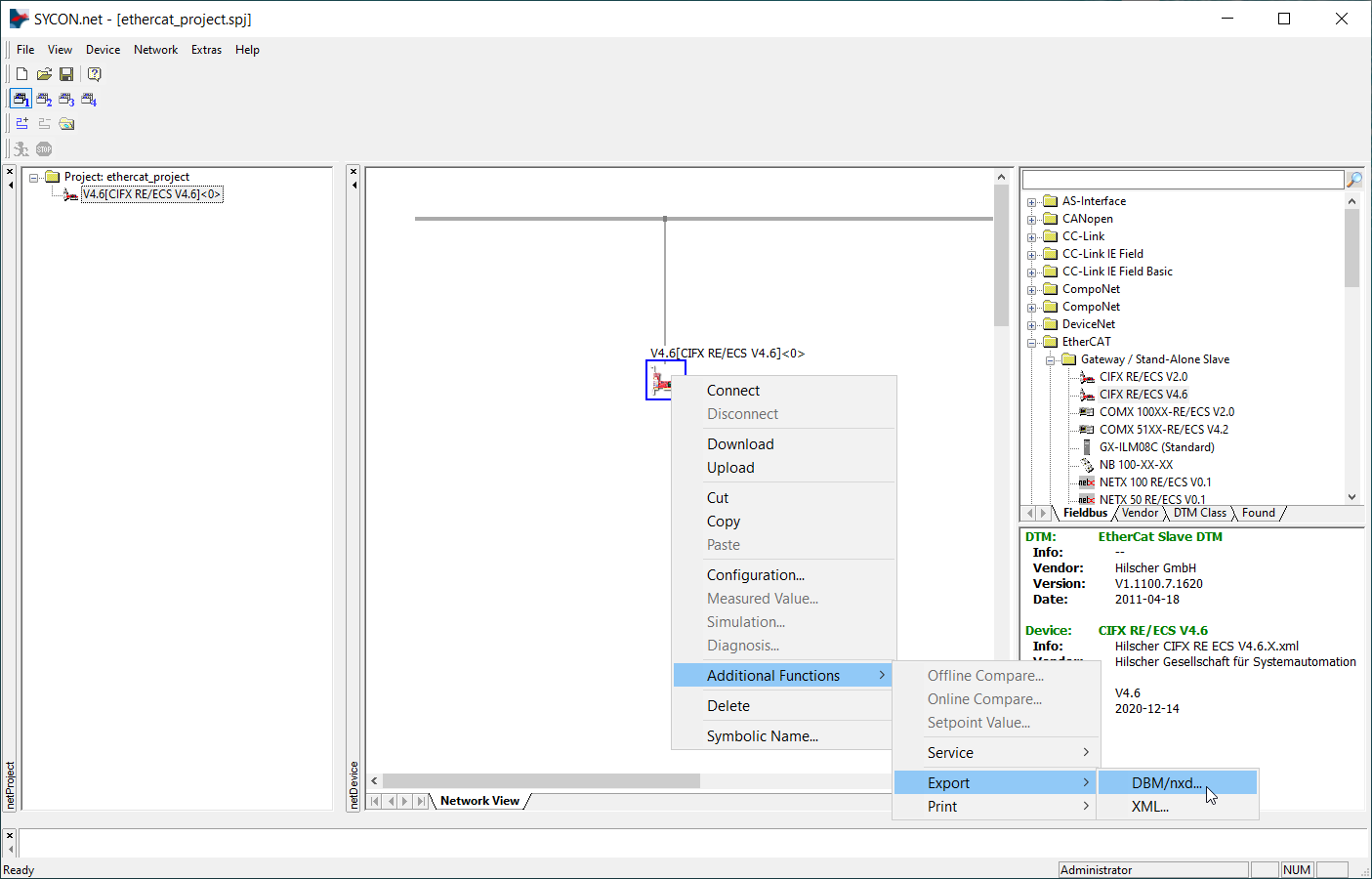Switch to window layout 2 icon
The height and width of the screenshot is (879, 1372).
44,100
